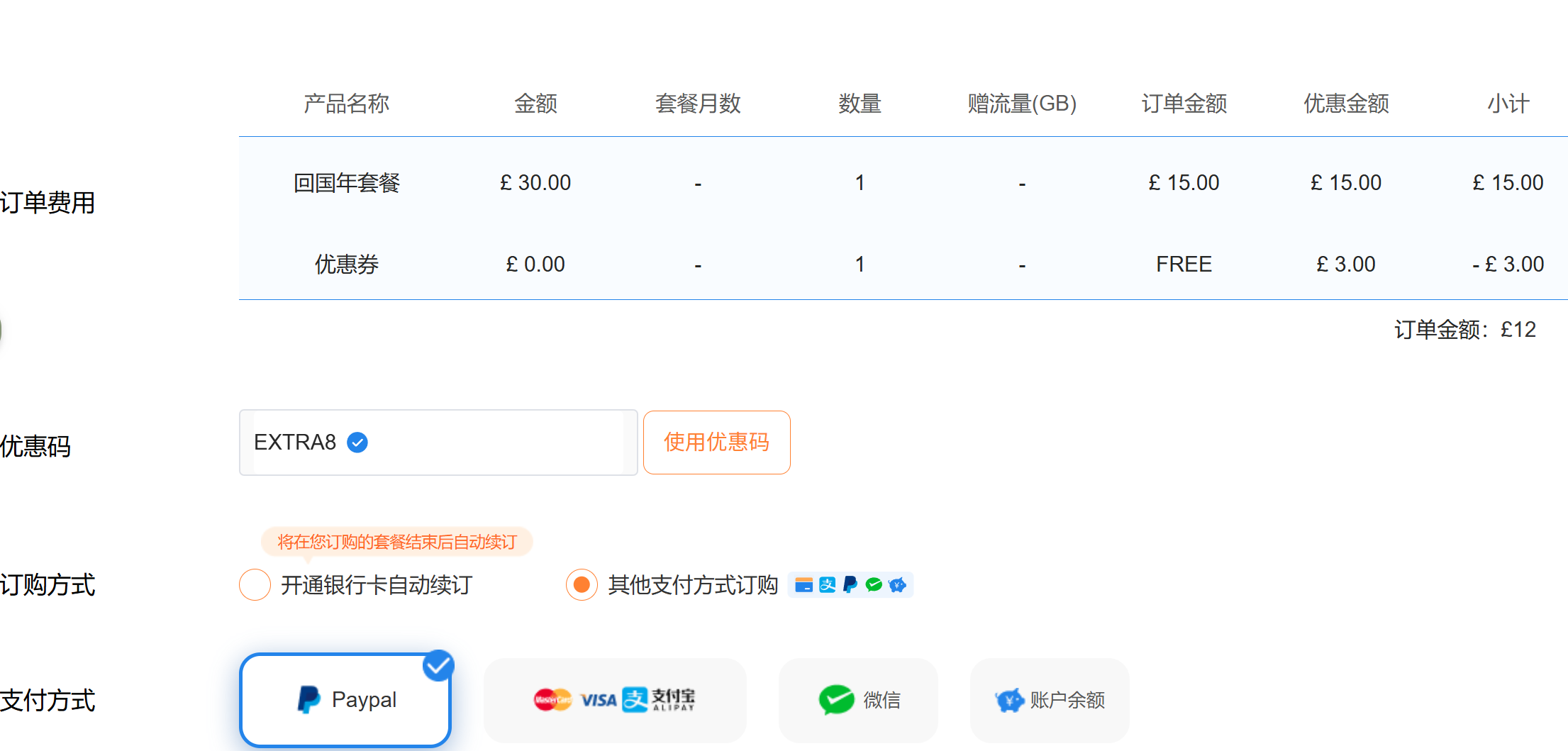Click the bank card icon in payment icons row
Viewport: 1568px width, 751px height.
coord(804,585)
